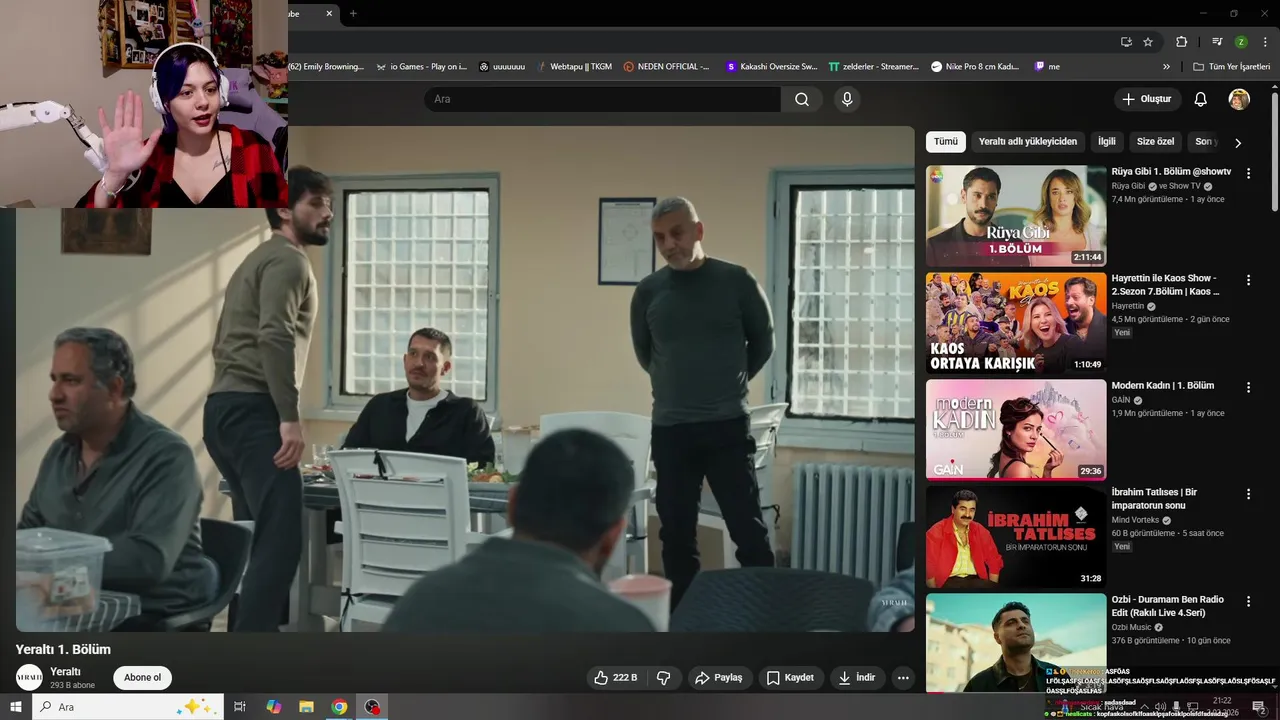Open the Yeraltı channel avatar
This screenshot has width=1280, height=720.
coord(30,678)
